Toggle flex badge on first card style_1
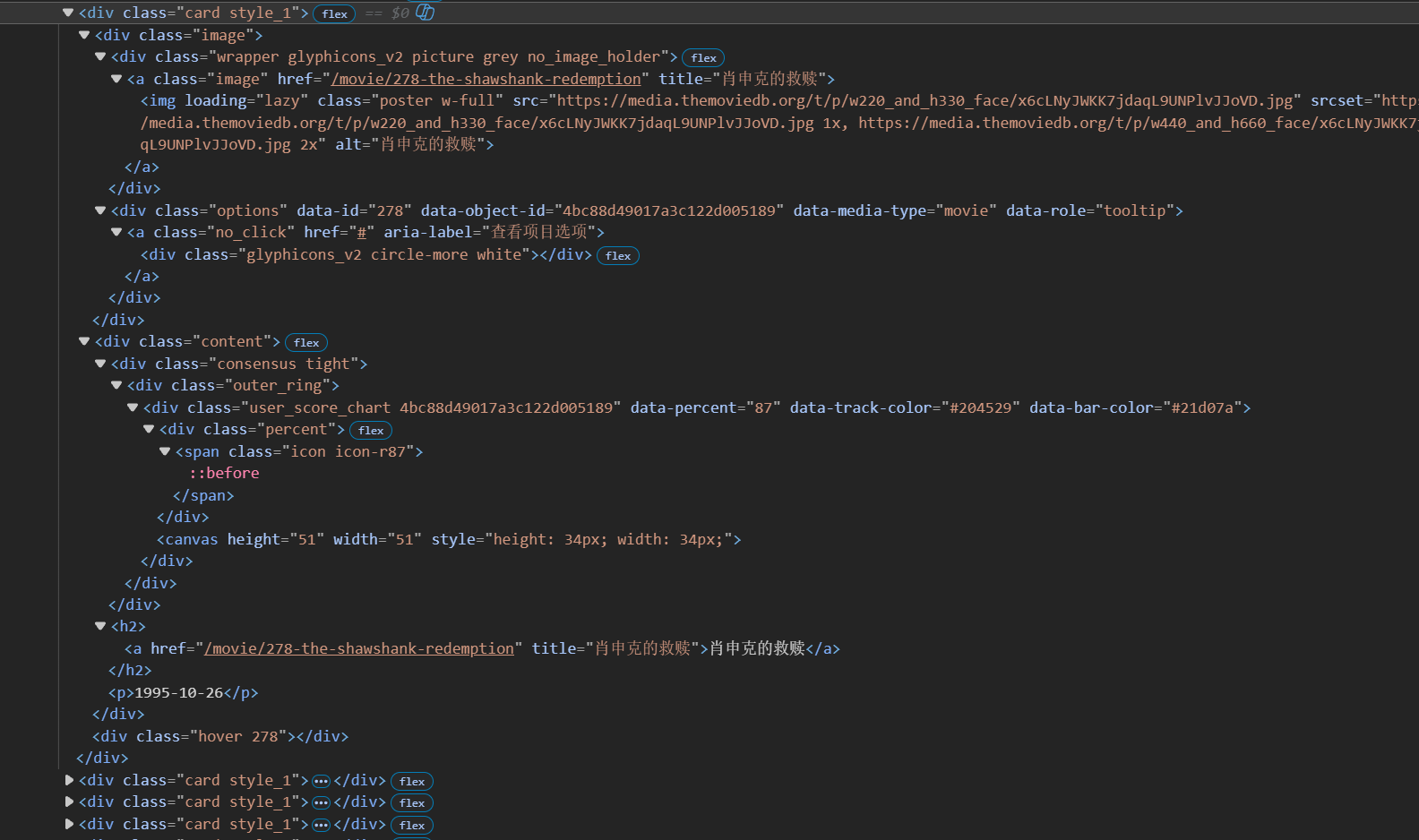Viewport: 1419px width, 840px height. [x=334, y=13]
